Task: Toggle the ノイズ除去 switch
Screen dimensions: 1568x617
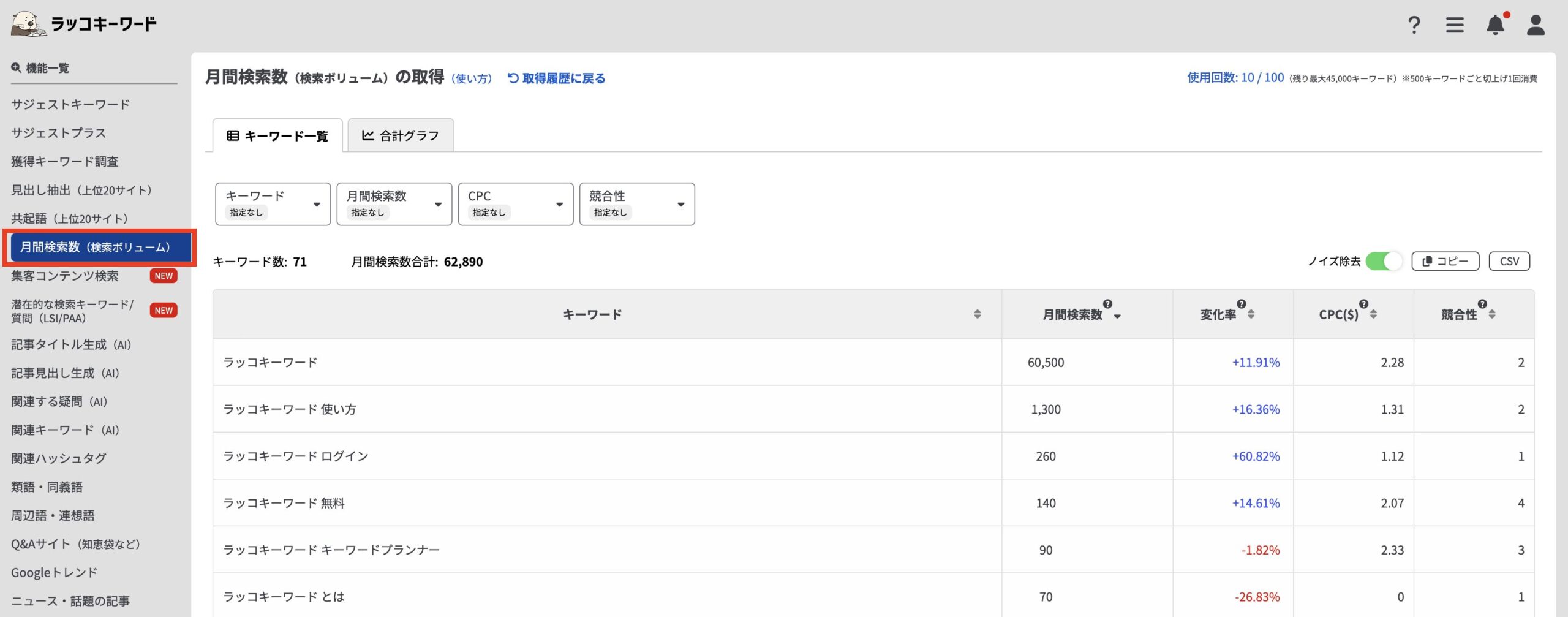Action: (x=1384, y=262)
